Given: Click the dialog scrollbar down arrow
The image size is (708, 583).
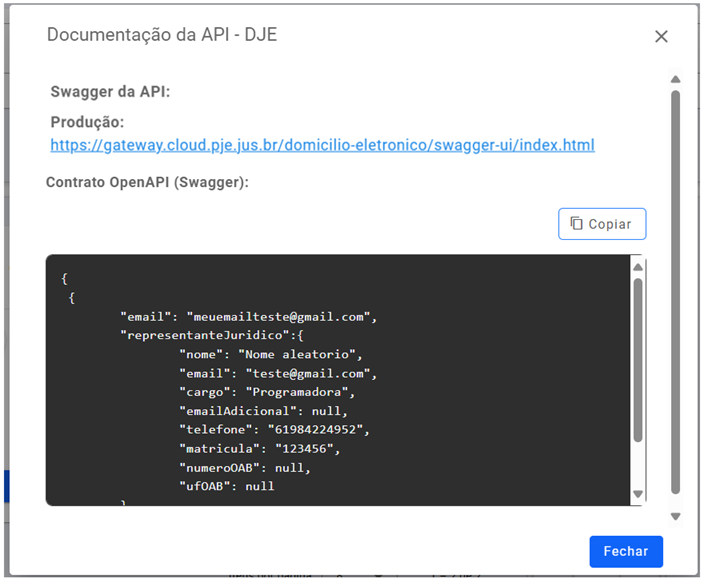Looking at the screenshot, I should pyautogui.click(x=675, y=517).
